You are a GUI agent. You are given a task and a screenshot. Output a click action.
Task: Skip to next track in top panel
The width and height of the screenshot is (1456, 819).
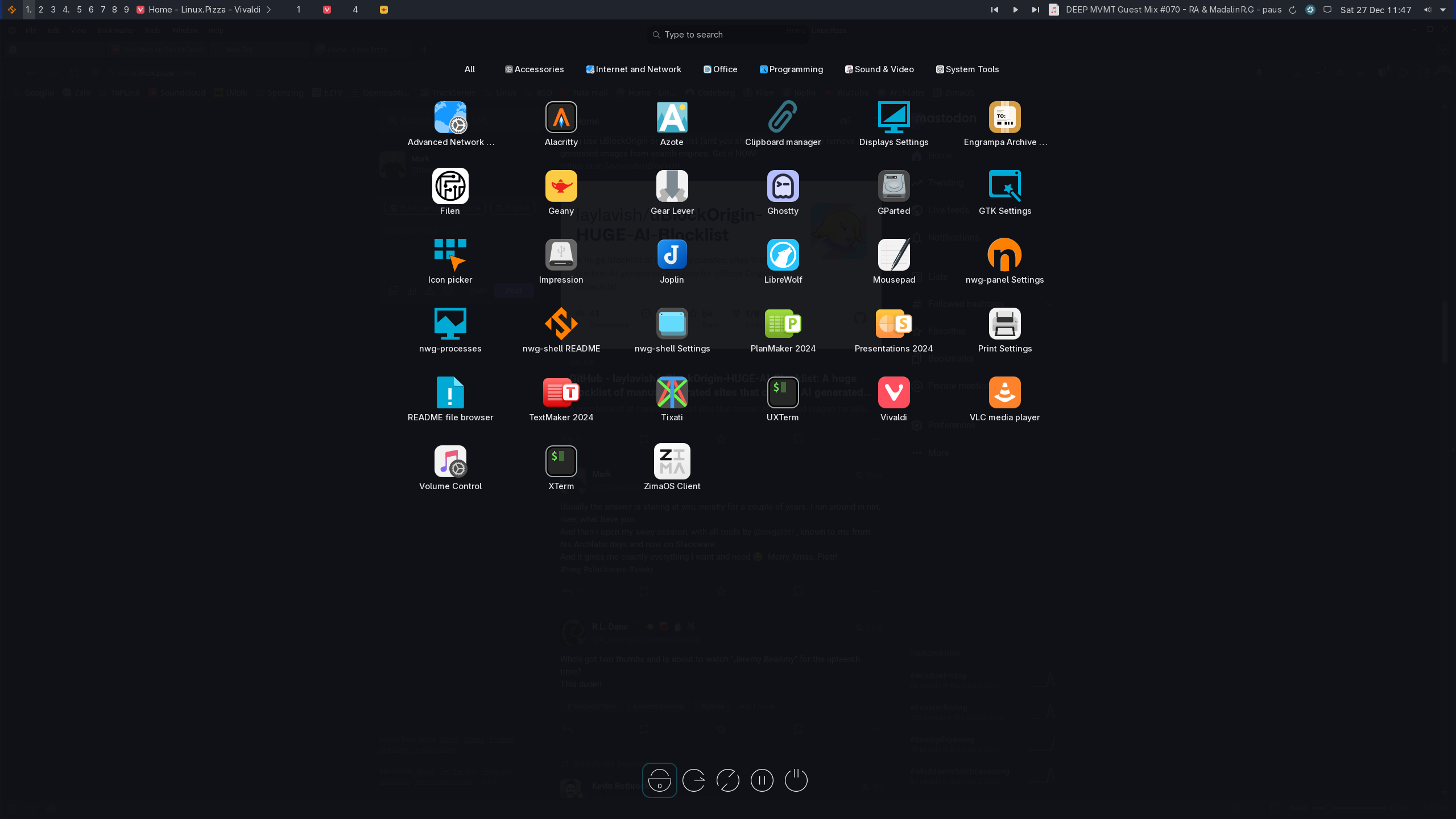(1035, 10)
